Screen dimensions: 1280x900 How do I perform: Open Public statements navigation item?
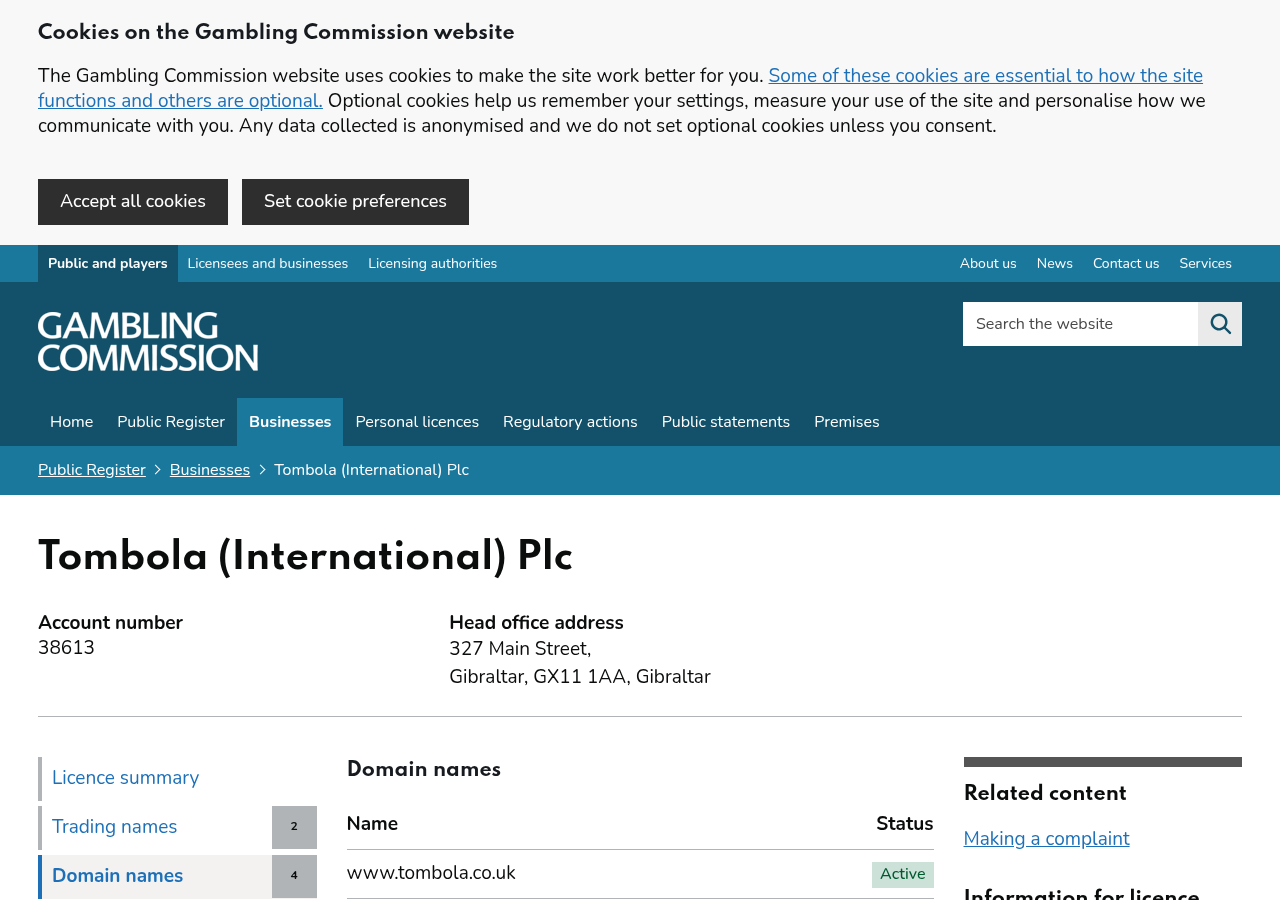tap(726, 422)
